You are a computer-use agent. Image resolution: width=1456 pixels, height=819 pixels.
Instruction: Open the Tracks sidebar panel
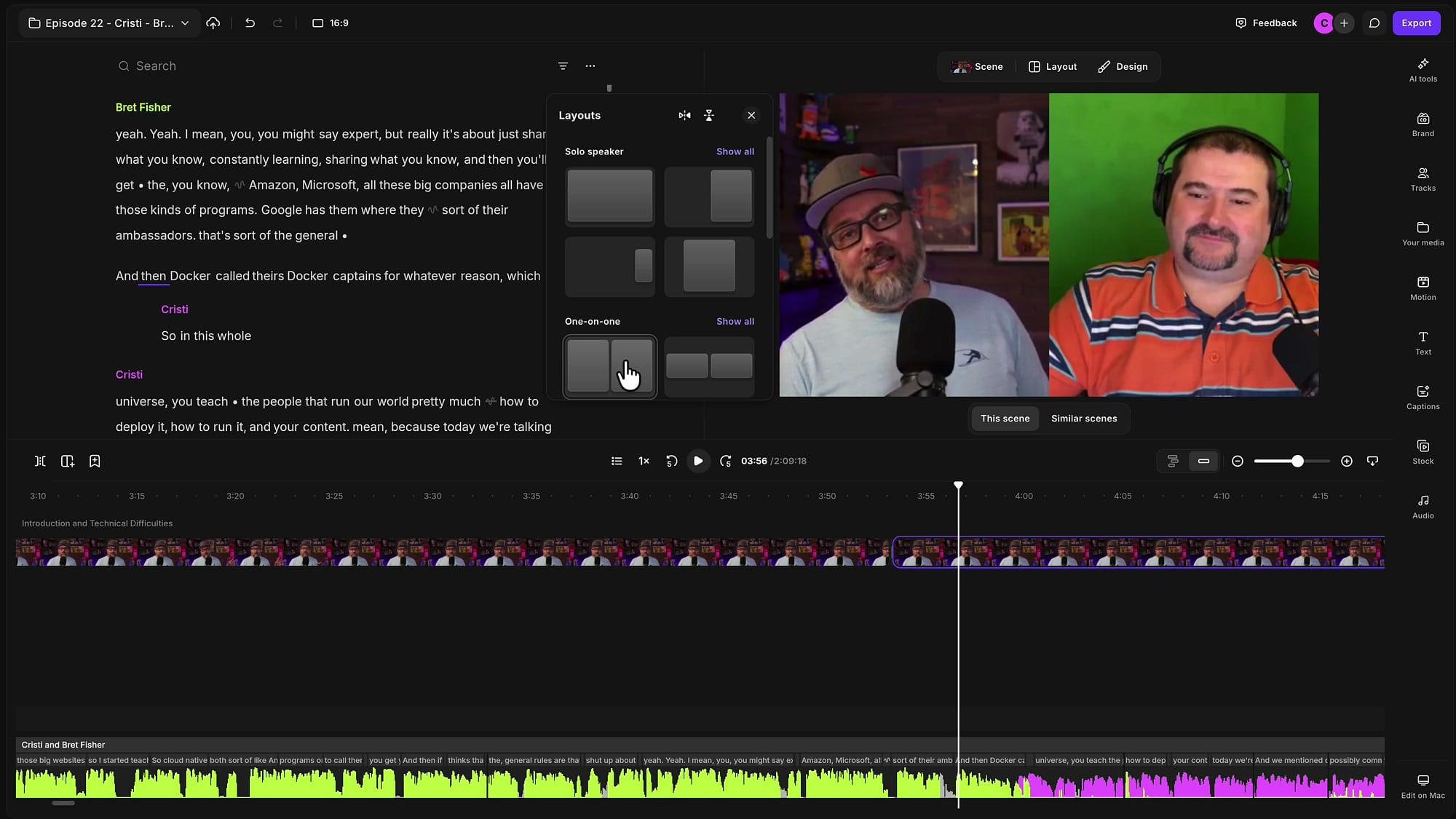click(x=1423, y=179)
